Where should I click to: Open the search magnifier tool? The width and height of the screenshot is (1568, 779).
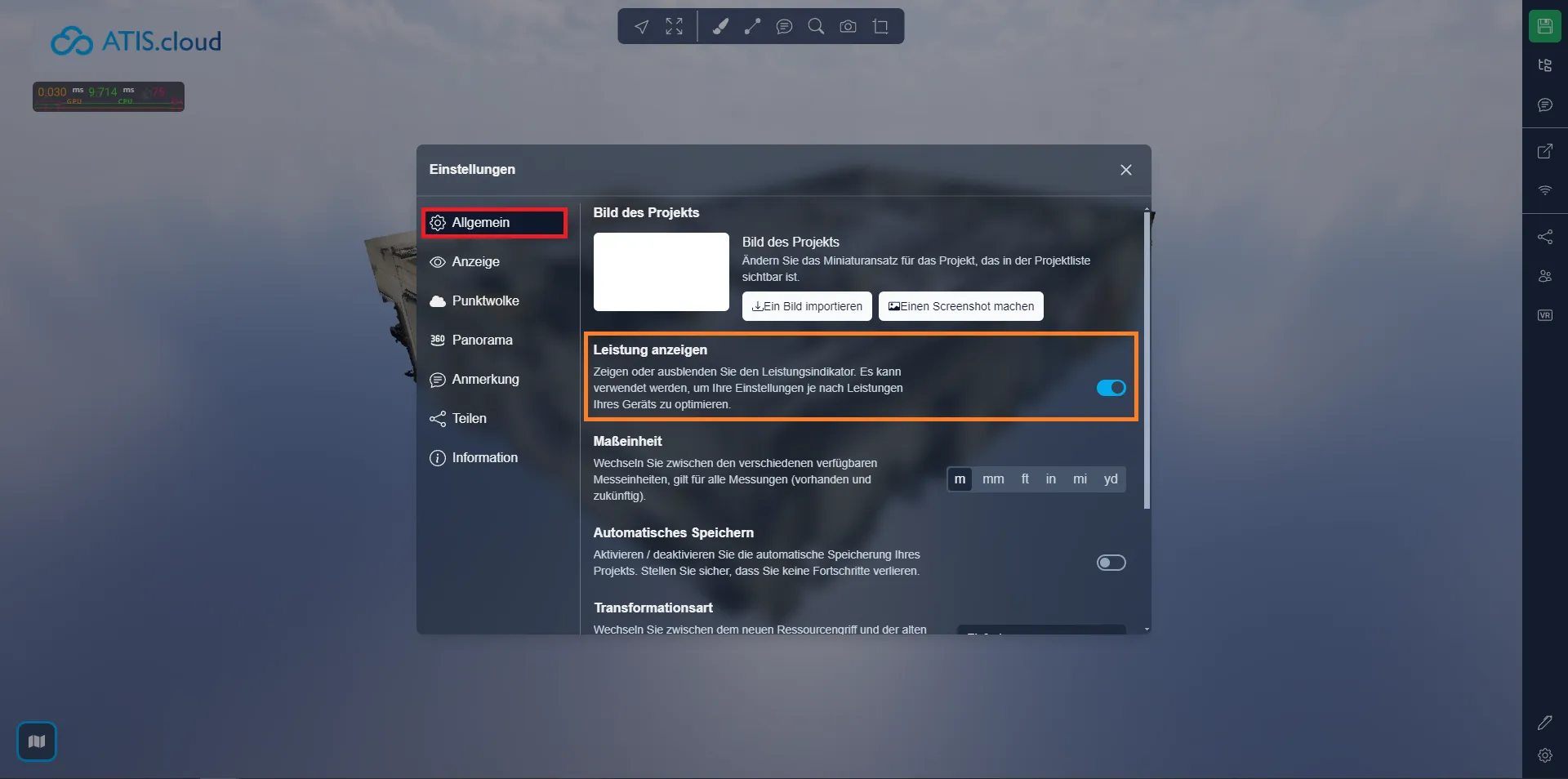tap(816, 27)
